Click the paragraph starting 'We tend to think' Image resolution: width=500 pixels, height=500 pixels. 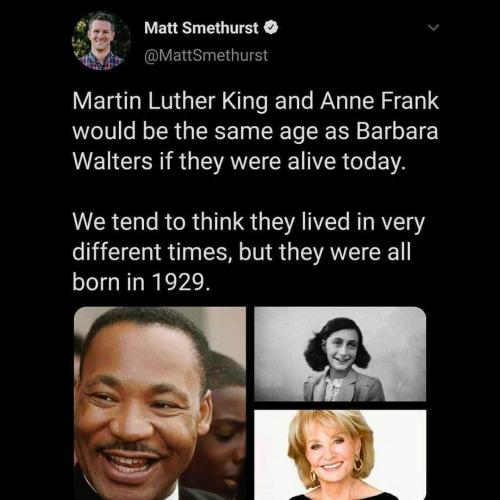pyautogui.click(x=249, y=252)
